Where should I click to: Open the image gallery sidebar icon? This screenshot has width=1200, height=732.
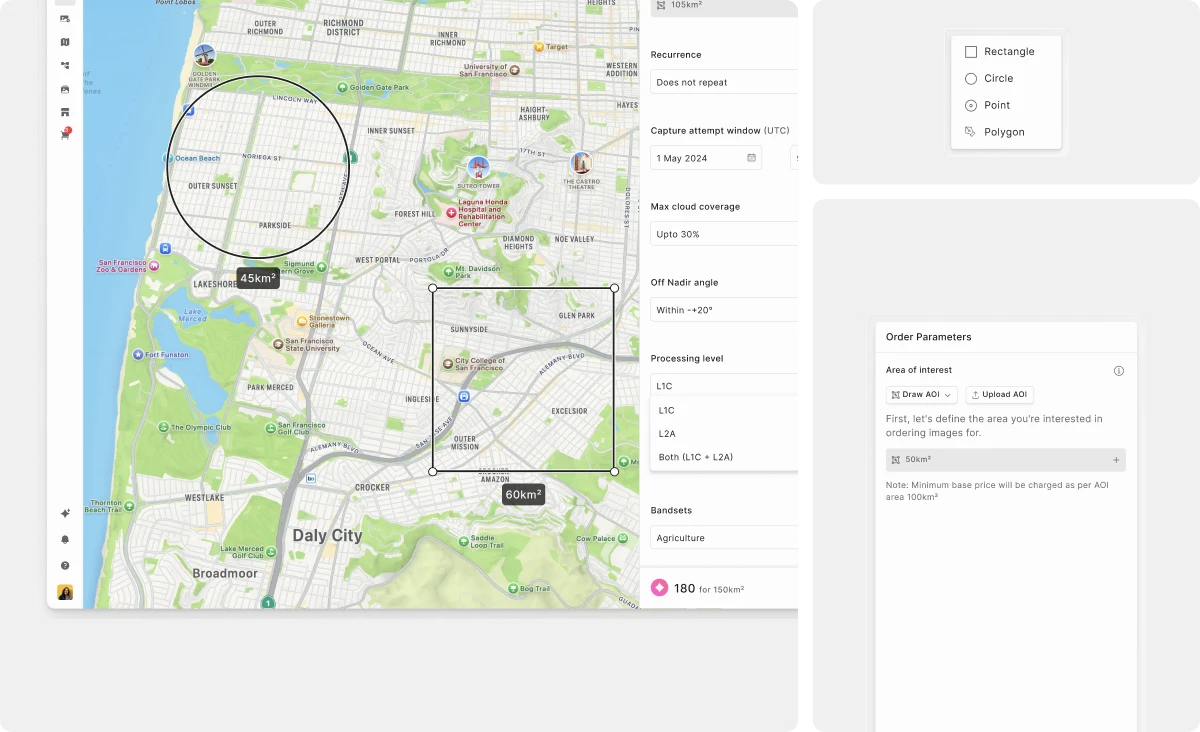click(65, 19)
